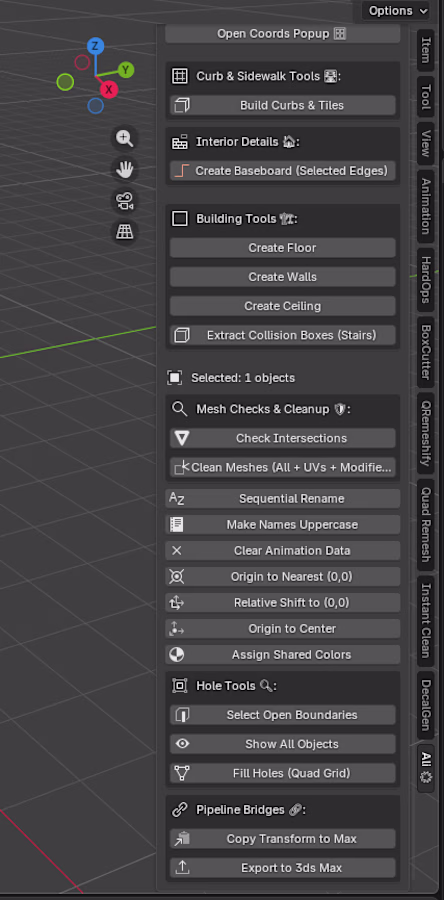444x900 pixels.
Task: Click Open Coords Popup button
Action: click(282, 33)
